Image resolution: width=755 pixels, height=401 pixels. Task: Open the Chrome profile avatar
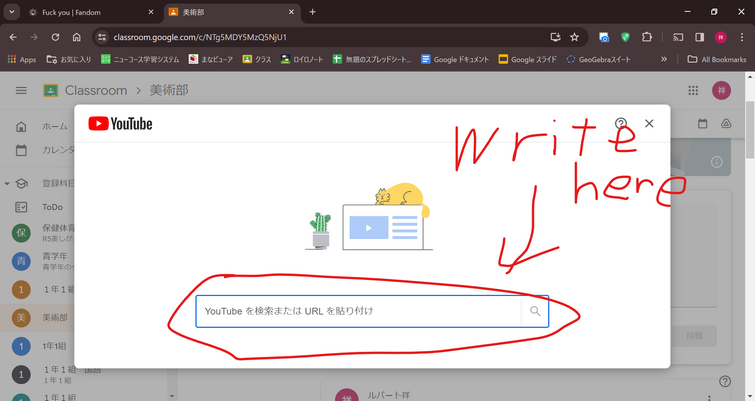[x=721, y=37]
